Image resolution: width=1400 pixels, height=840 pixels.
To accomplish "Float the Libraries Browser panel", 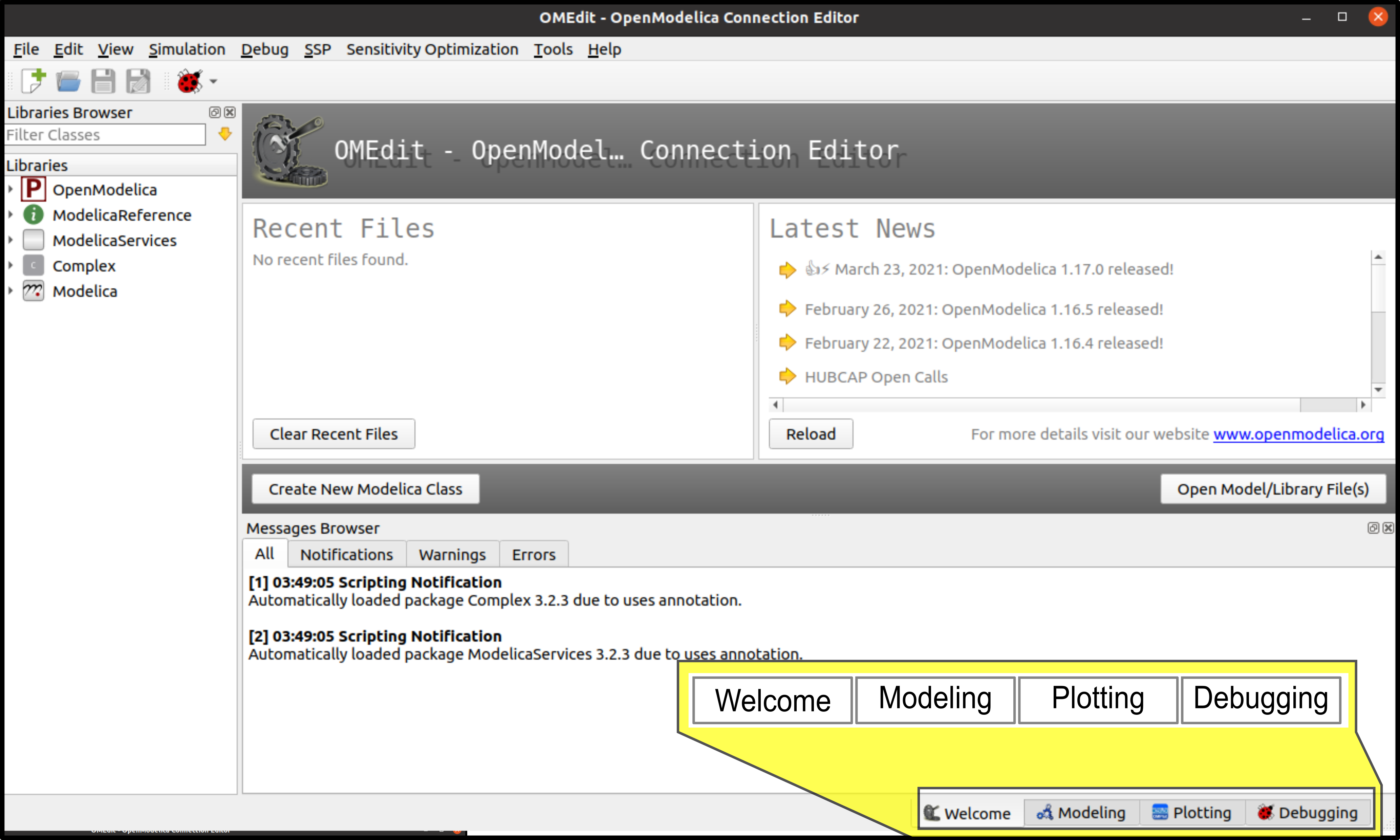I will pyautogui.click(x=215, y=112).
